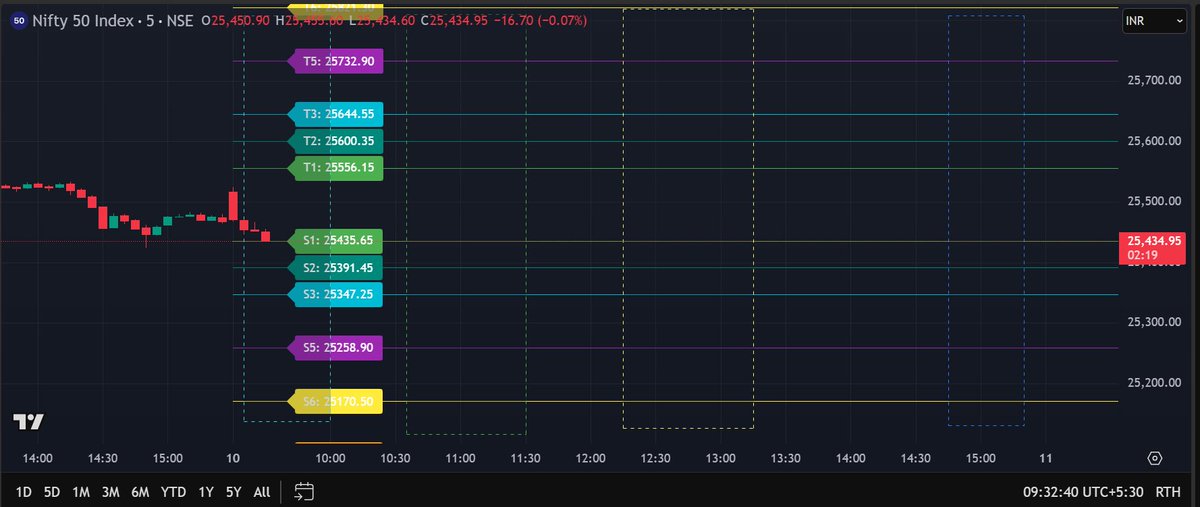Click the 25,700.00 price axis label

(x=1156, y=80)
